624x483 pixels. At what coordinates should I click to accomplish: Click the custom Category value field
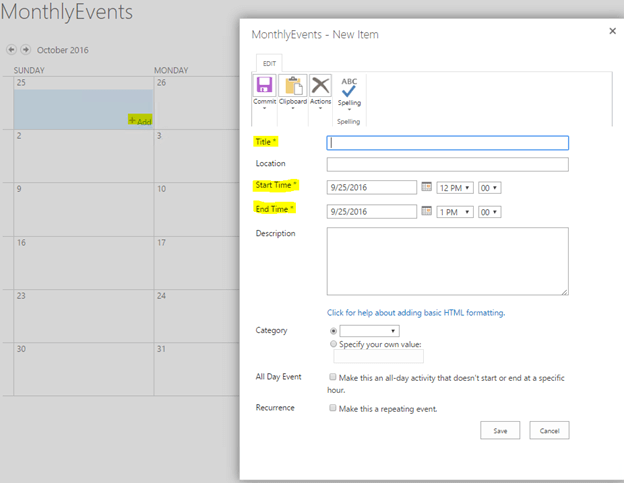(378, 356)
